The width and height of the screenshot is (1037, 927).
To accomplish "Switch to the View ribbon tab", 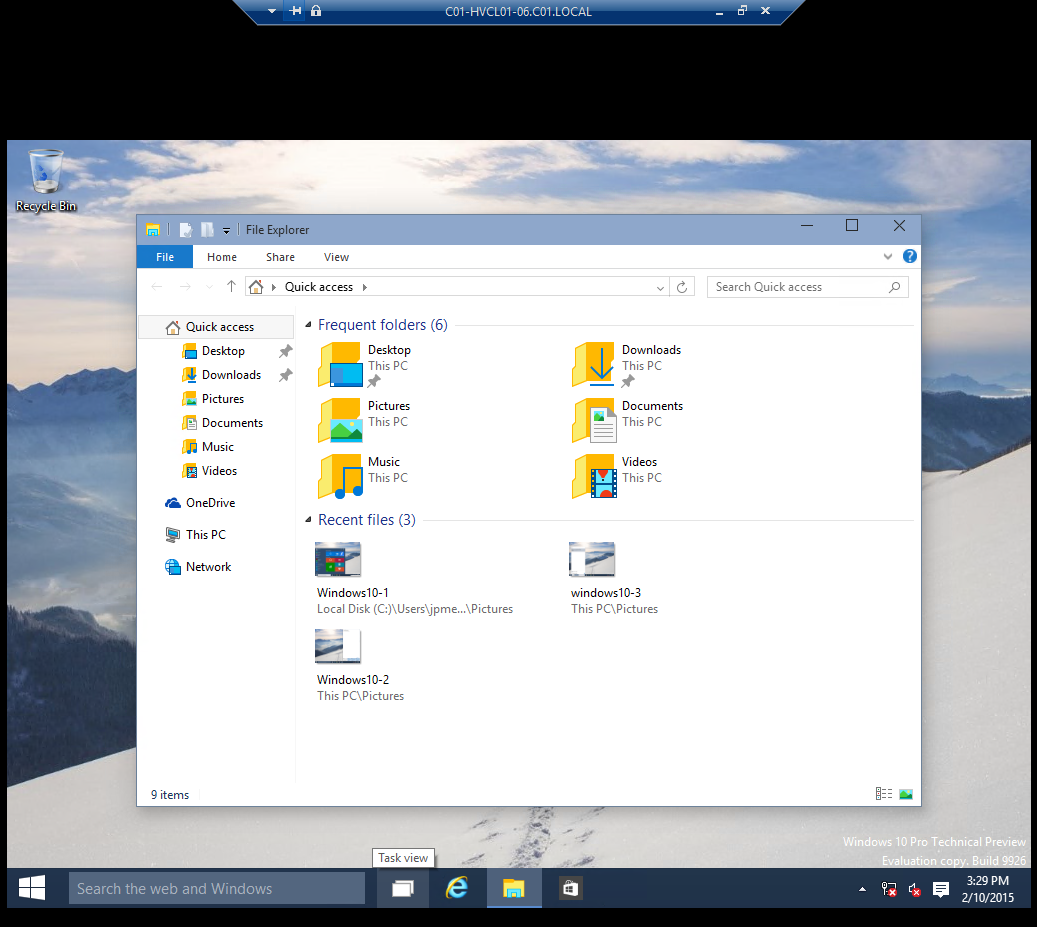I will pos(336,257).
